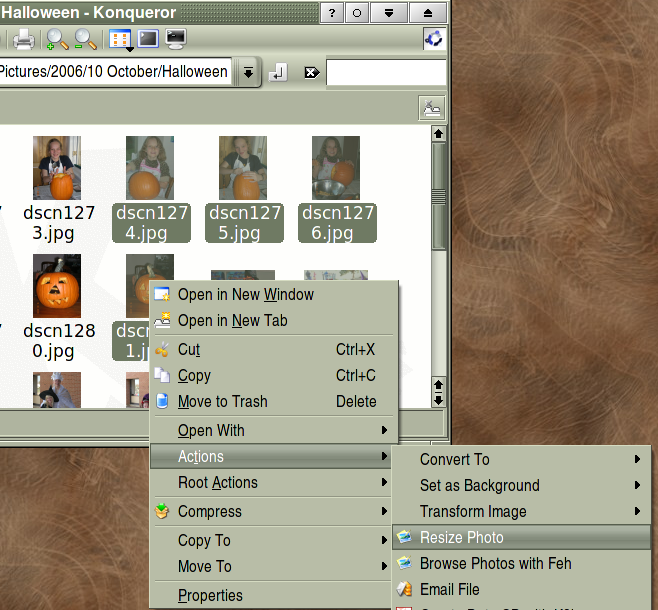658x610 pixels.
Task: Click the Copy pages icon
Action: tap(162, 375)
